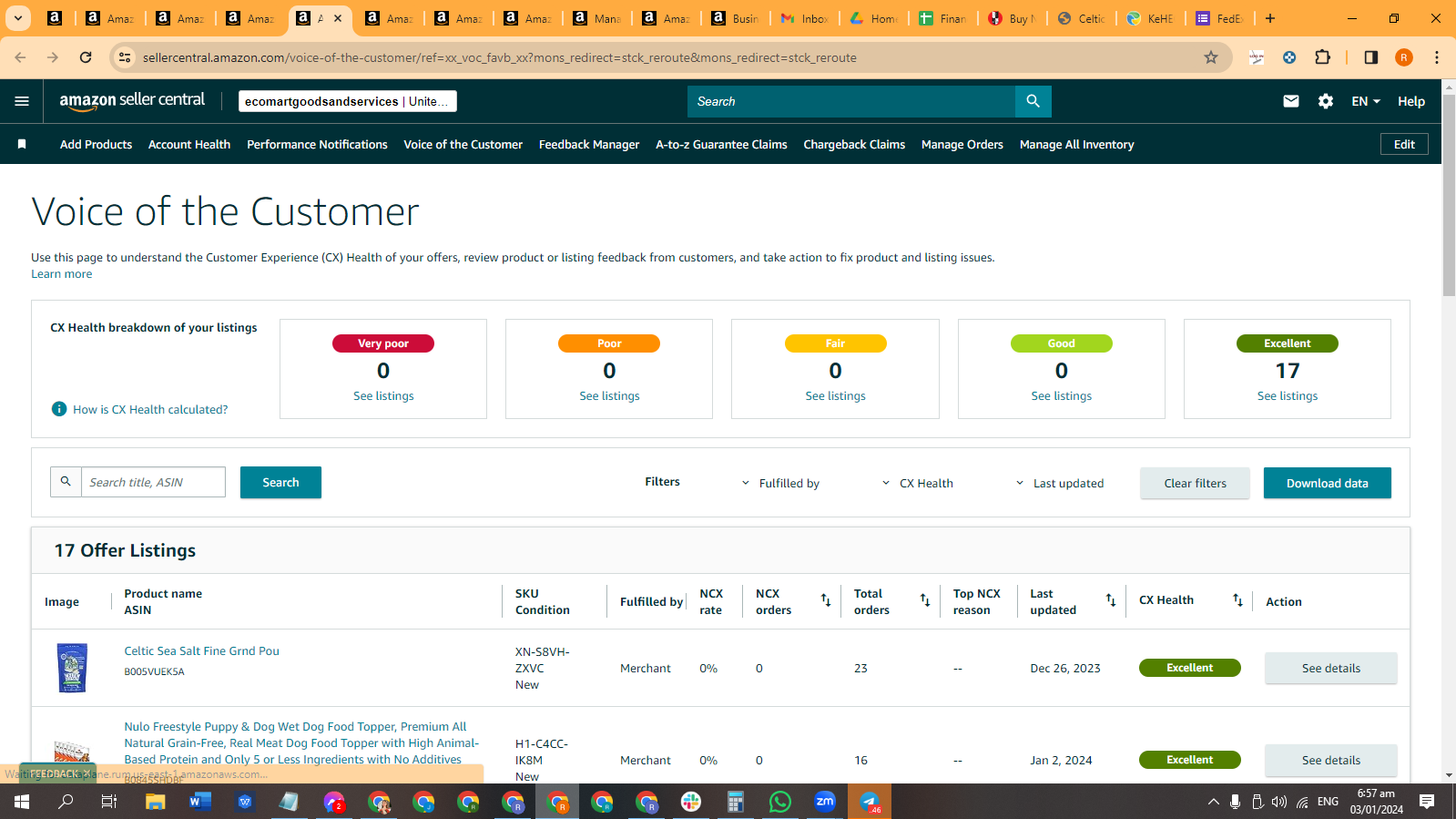Expand the Fulfilled by filter dropdown
The image size is (1456, 819).
[780, 483]
